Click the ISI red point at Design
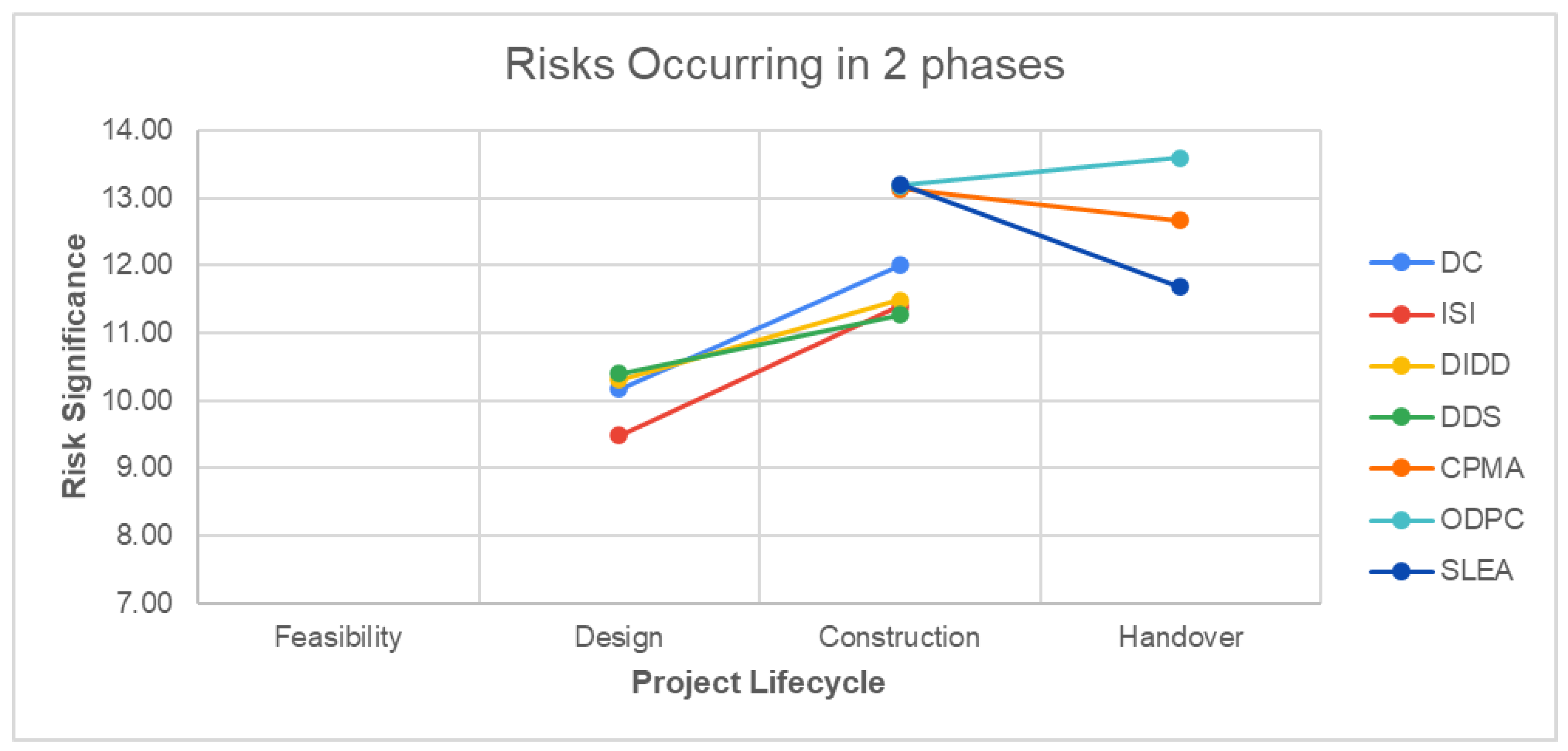Image resolution: width=1568 pixels, height=751 pixels. (619, 435)
